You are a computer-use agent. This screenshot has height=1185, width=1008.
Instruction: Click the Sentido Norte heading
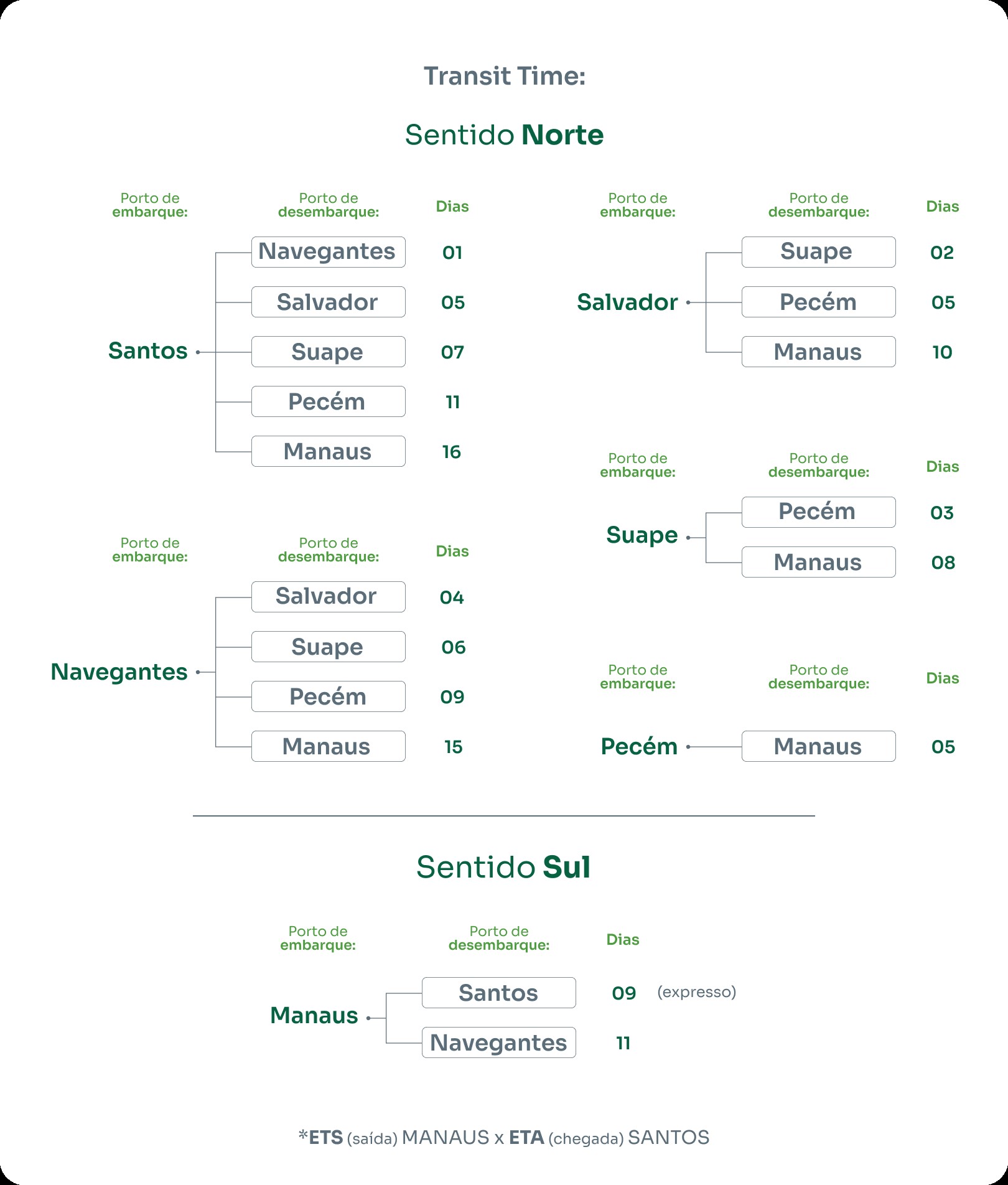(504, 135)
